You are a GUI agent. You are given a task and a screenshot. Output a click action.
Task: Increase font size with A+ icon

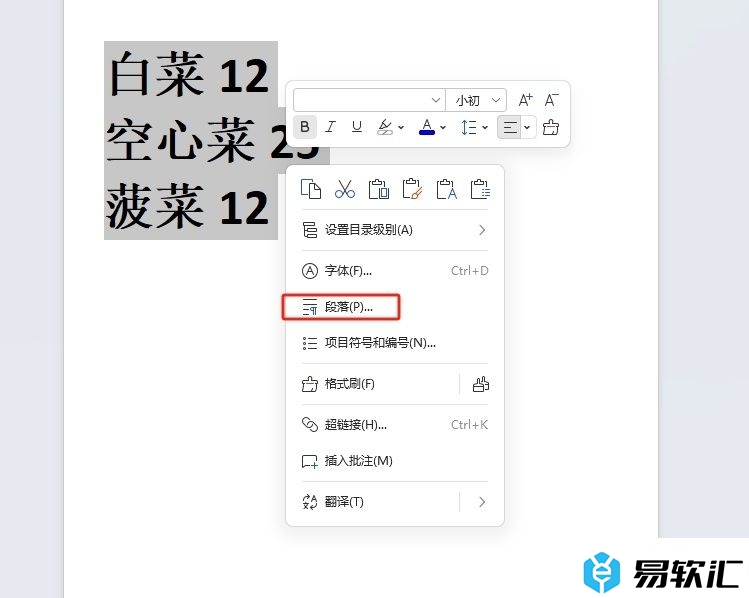coord(525,100)
